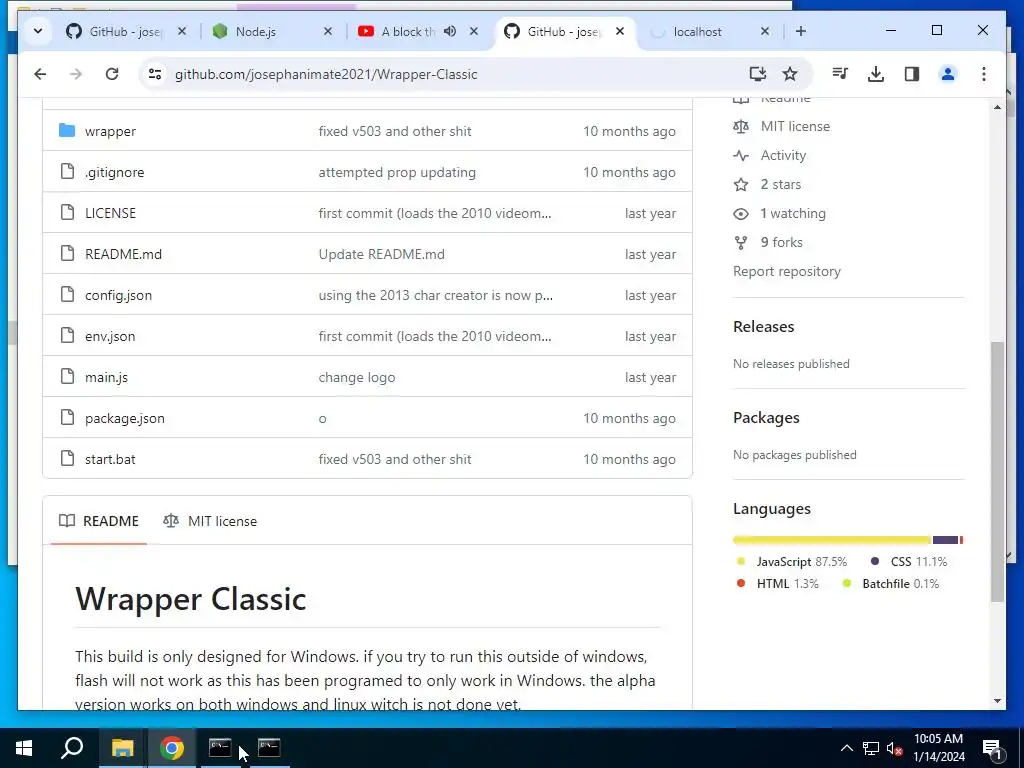Select the MIT license tab

tap(210, 521)
